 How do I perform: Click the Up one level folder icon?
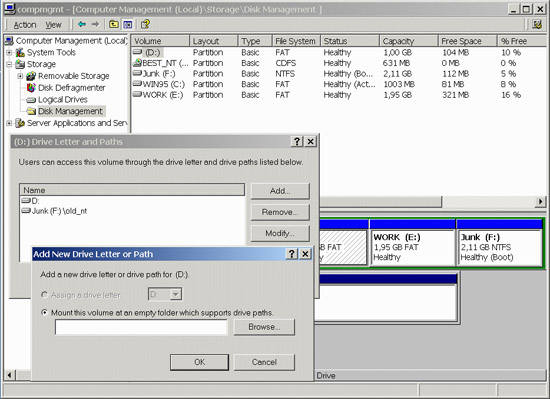(x=114, y=24)
